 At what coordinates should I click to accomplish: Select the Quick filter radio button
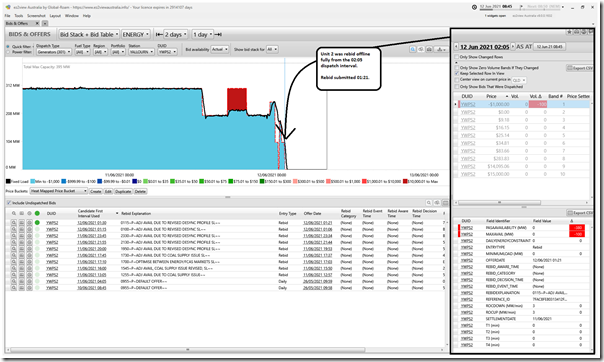(x=8, y=47)
